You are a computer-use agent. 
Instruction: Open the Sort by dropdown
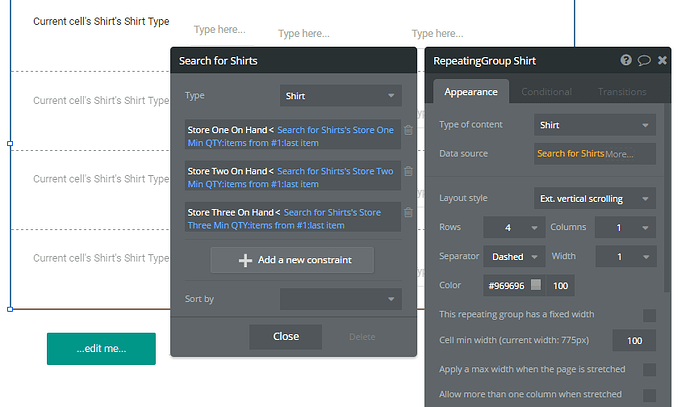pos(340,299)
